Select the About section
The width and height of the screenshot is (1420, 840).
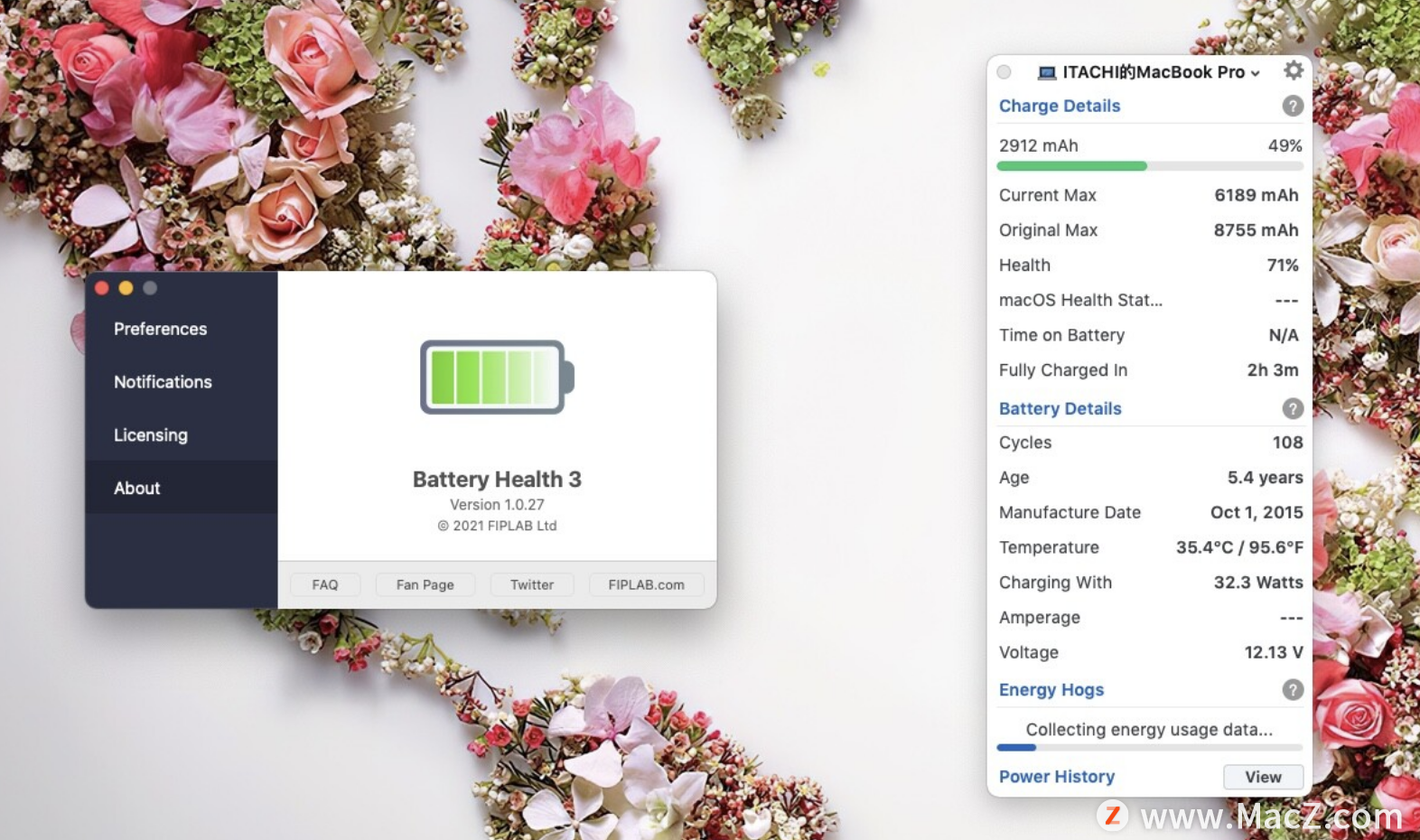[x=181, y=488]
